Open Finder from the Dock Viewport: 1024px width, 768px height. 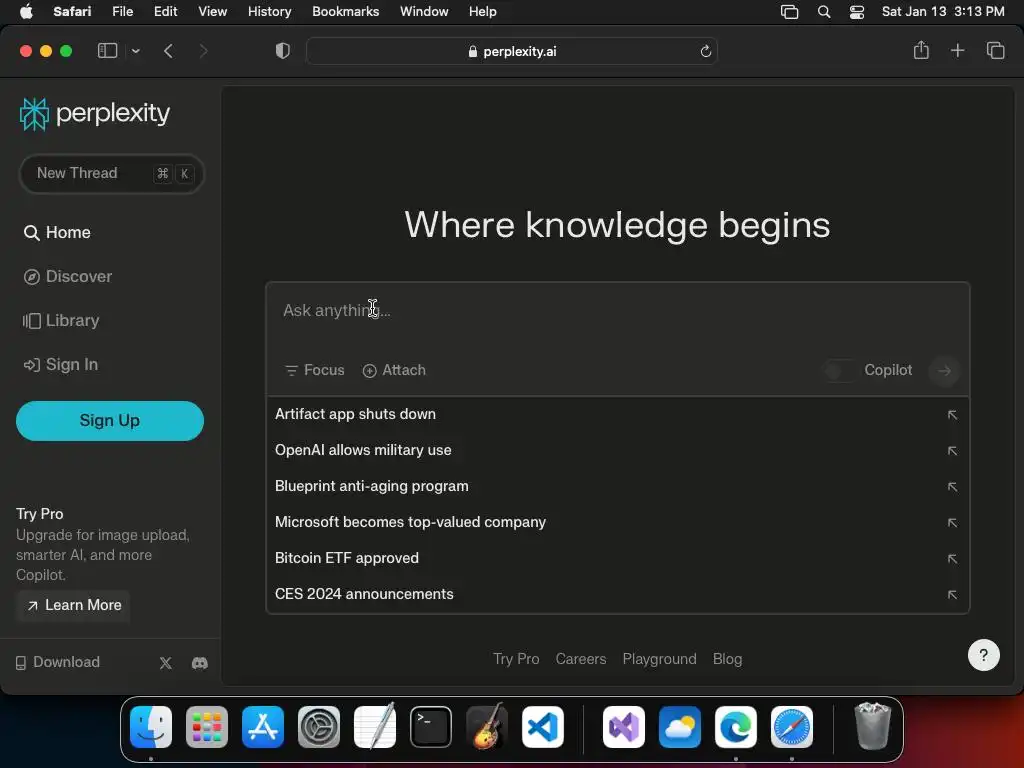coord(151,727)
